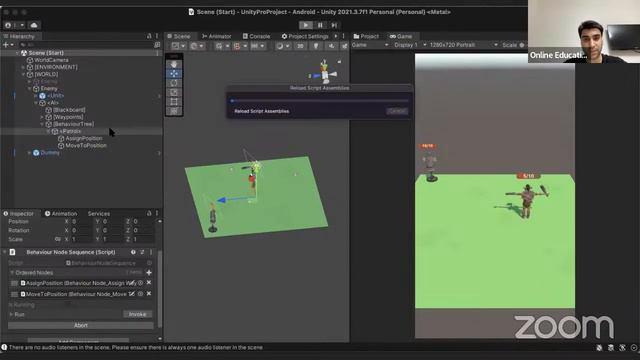
Task: Collapse the Enemy object
Action: 30,89
